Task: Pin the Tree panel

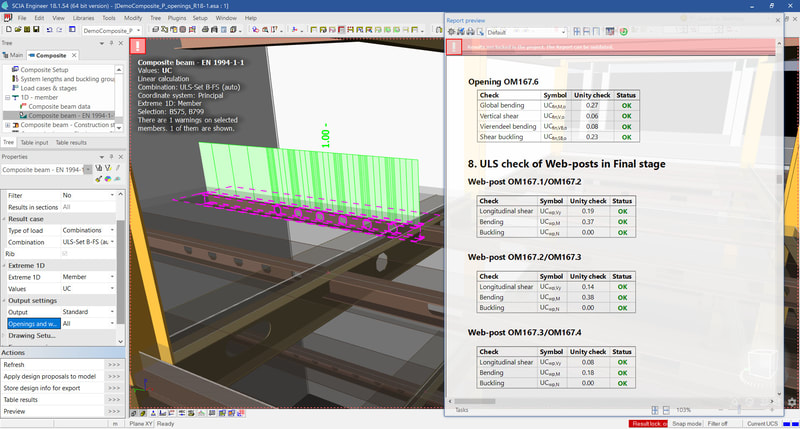Action: click(111, 43)
